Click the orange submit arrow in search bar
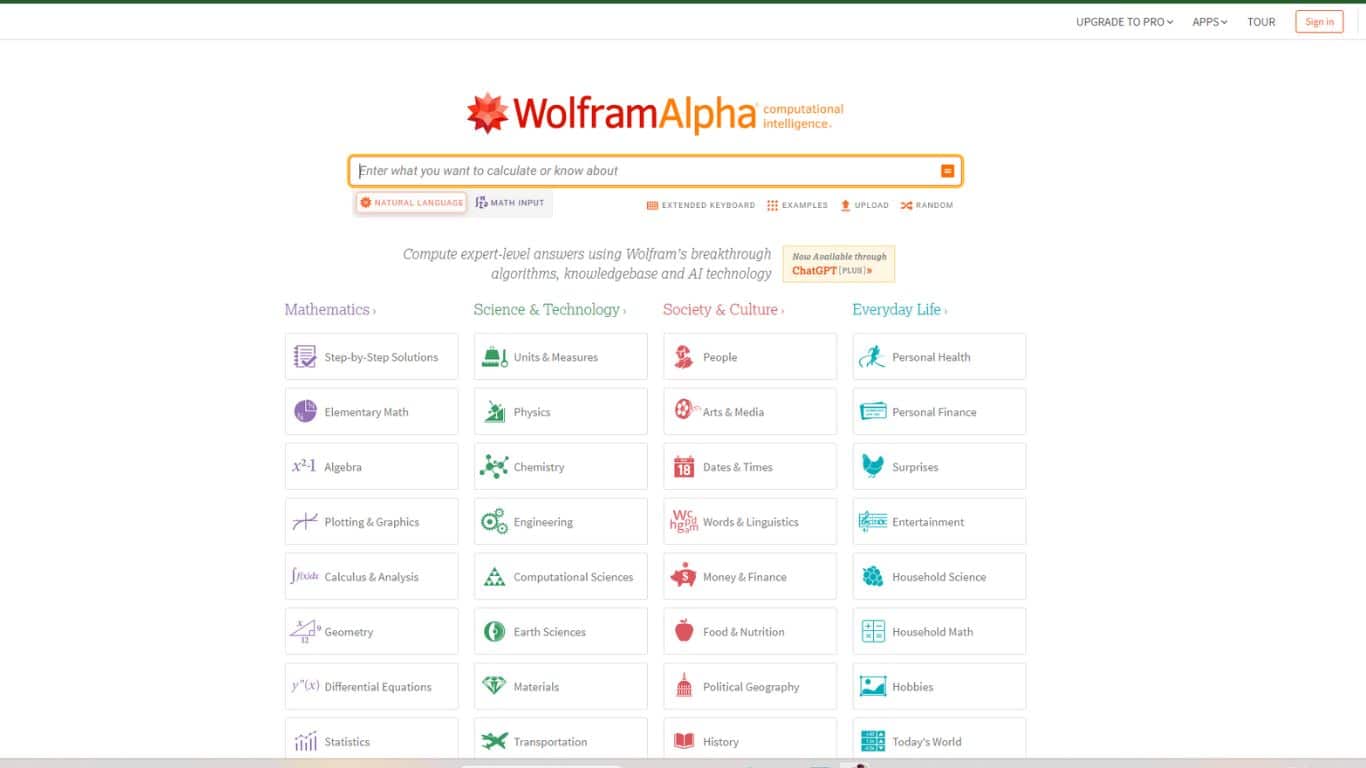 [947, 170]
